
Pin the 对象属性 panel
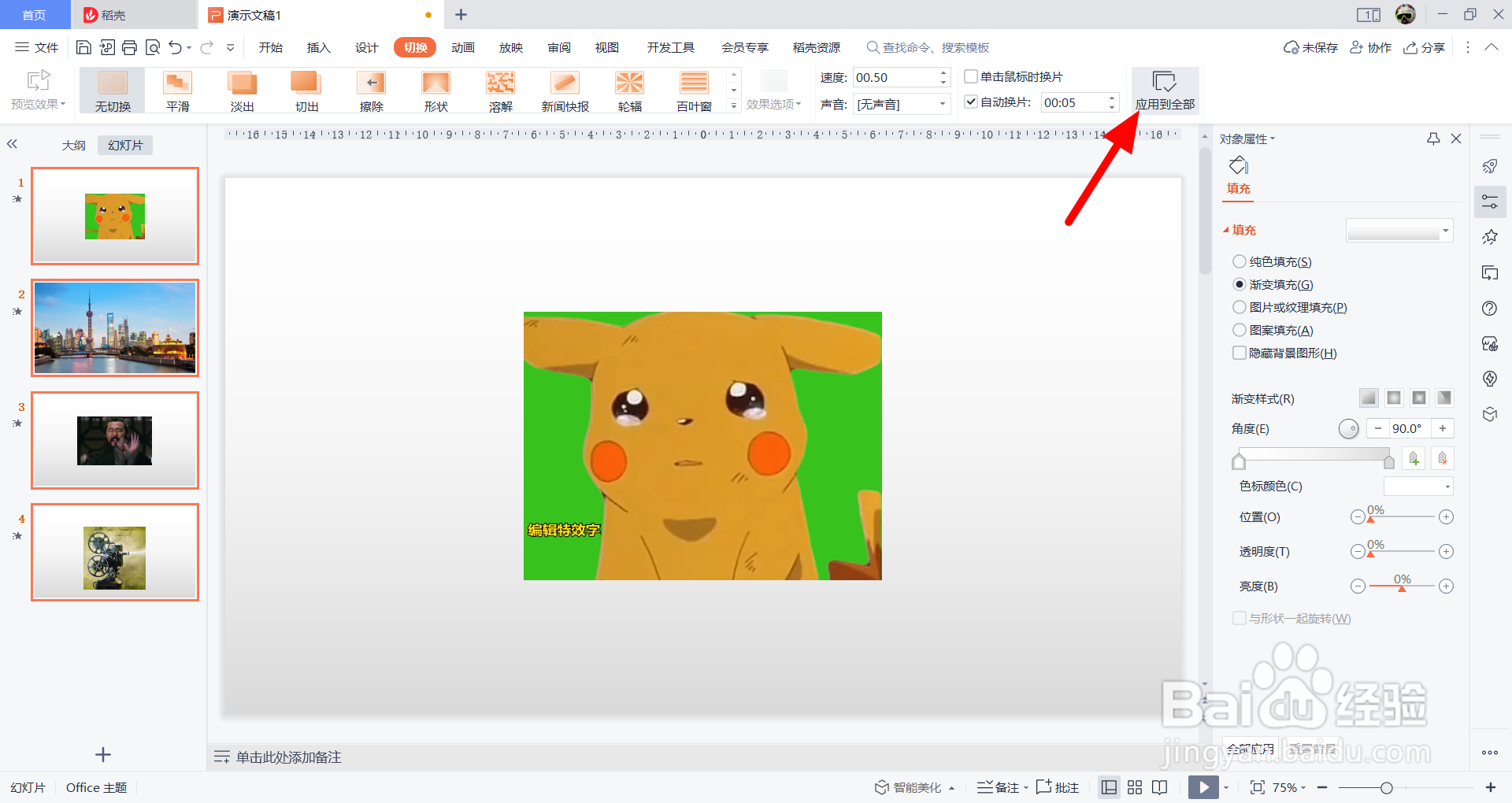1433,139
